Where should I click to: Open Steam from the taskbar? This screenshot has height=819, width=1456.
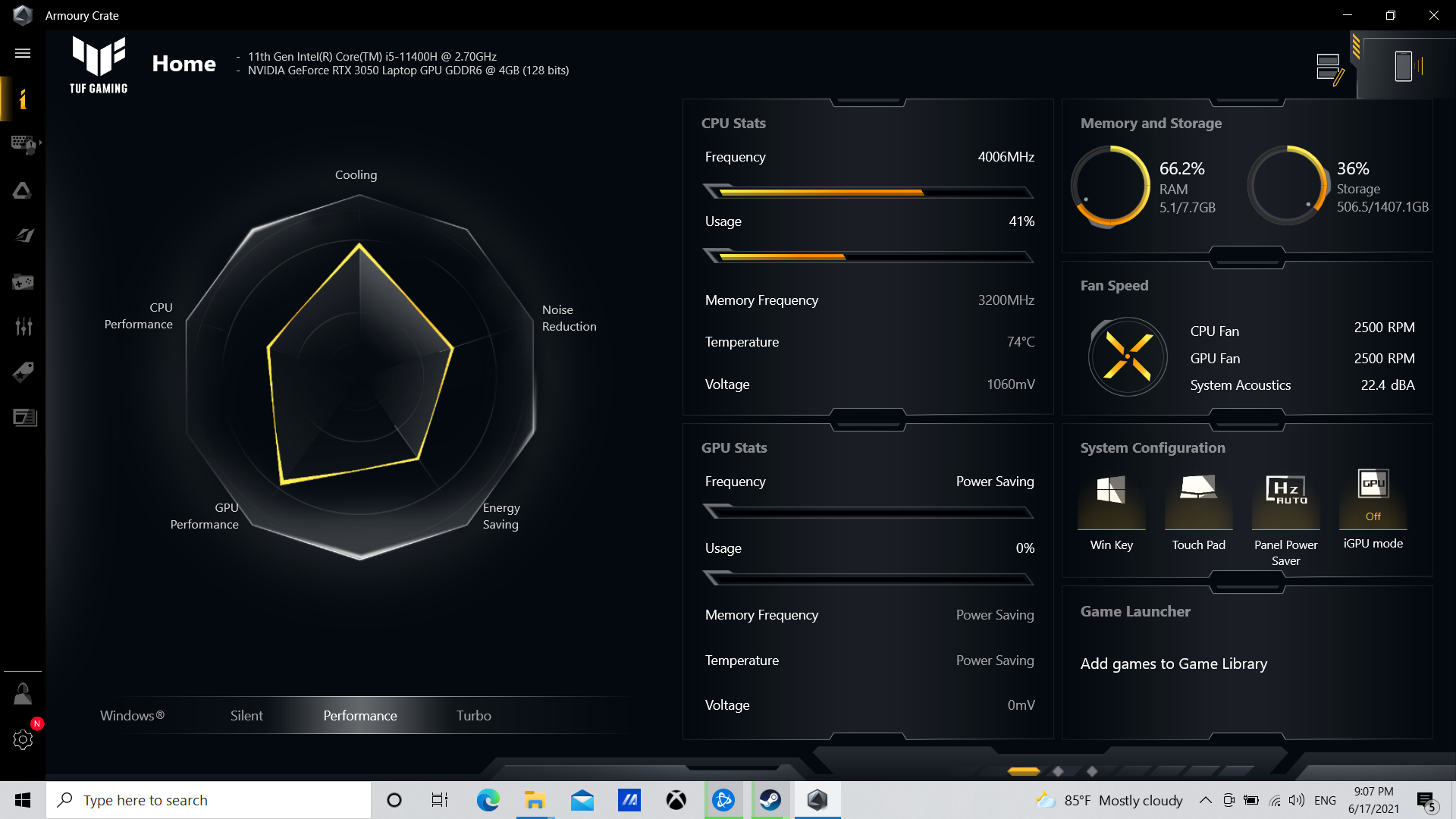tap(770, 800)
